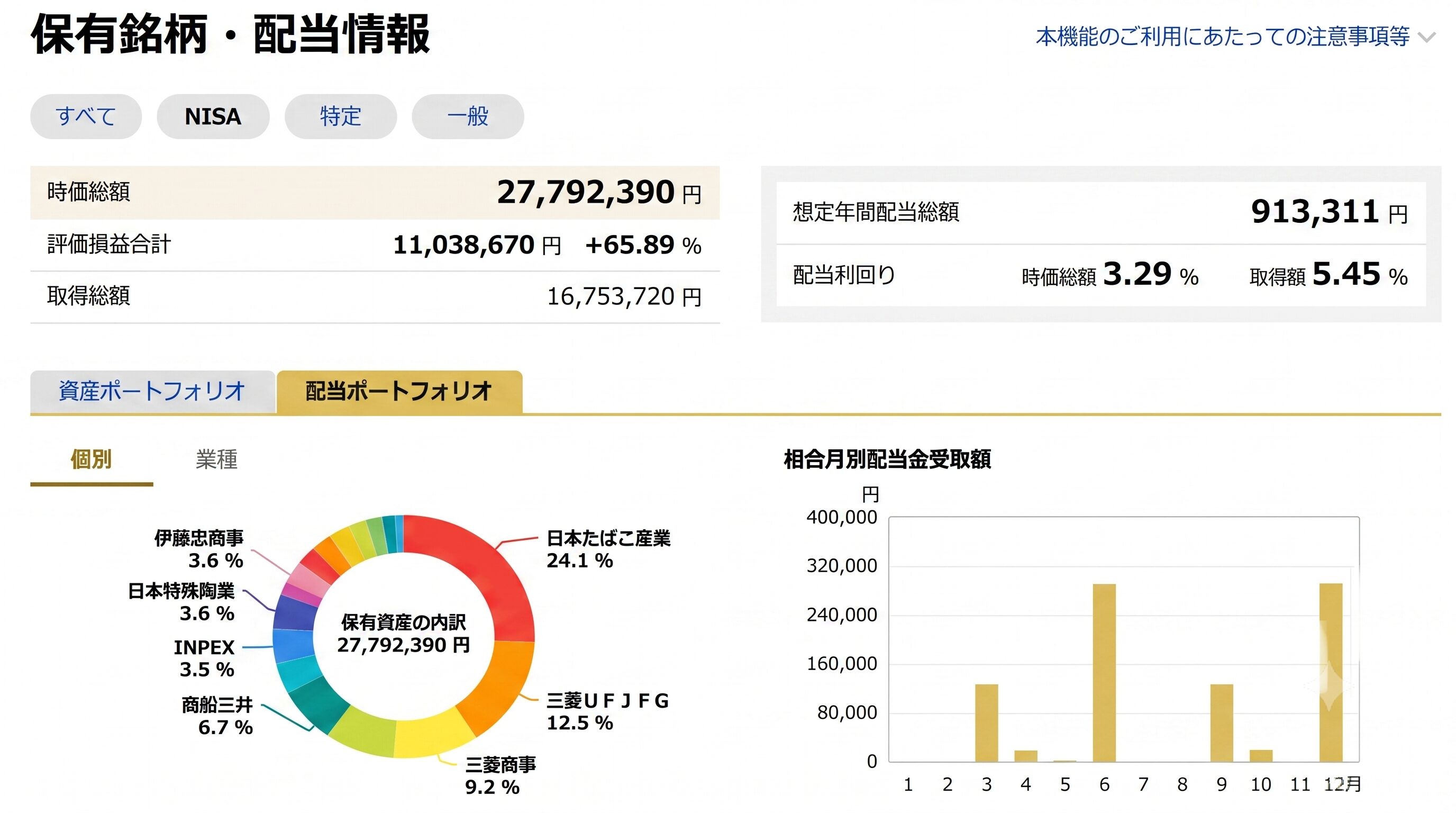
Task: Select the すべて account filter
Action: (x=86, y=116)
